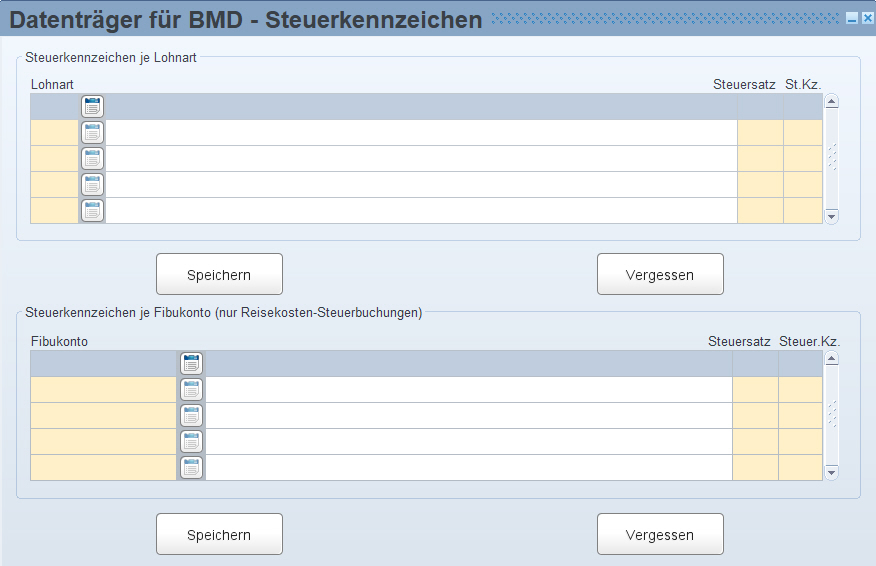Focus Lohnart code field in first row
876x566 pixels.
pos(54,107)
